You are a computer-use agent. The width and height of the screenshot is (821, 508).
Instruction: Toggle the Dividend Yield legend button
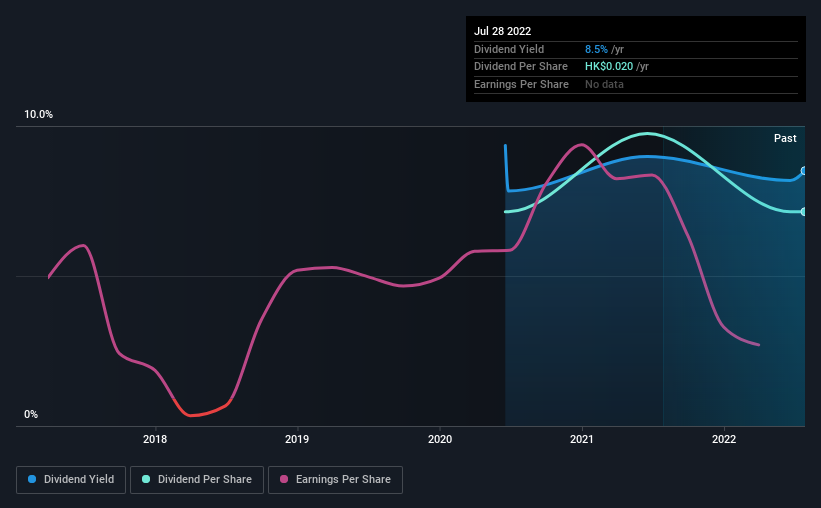(x=71, y=480)
